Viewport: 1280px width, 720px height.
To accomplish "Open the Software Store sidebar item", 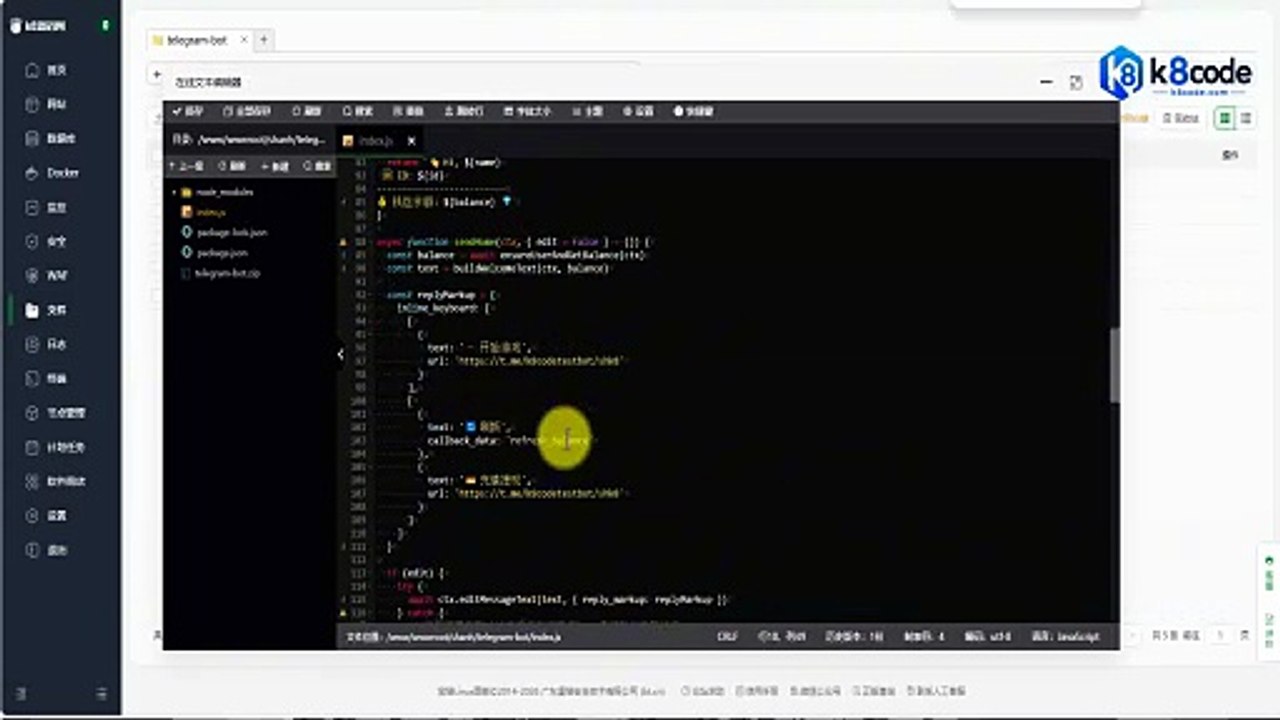I will (55, 481).
